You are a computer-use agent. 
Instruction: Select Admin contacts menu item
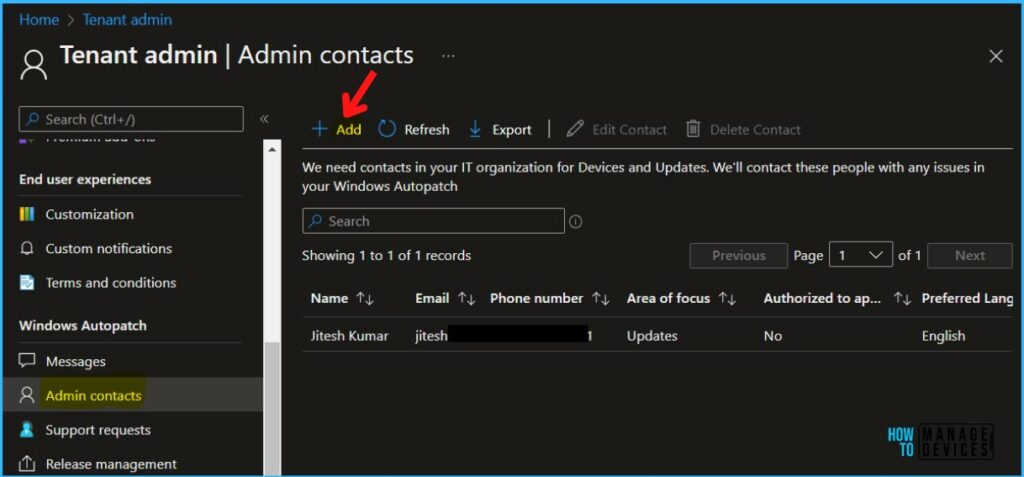click(93, 395)
